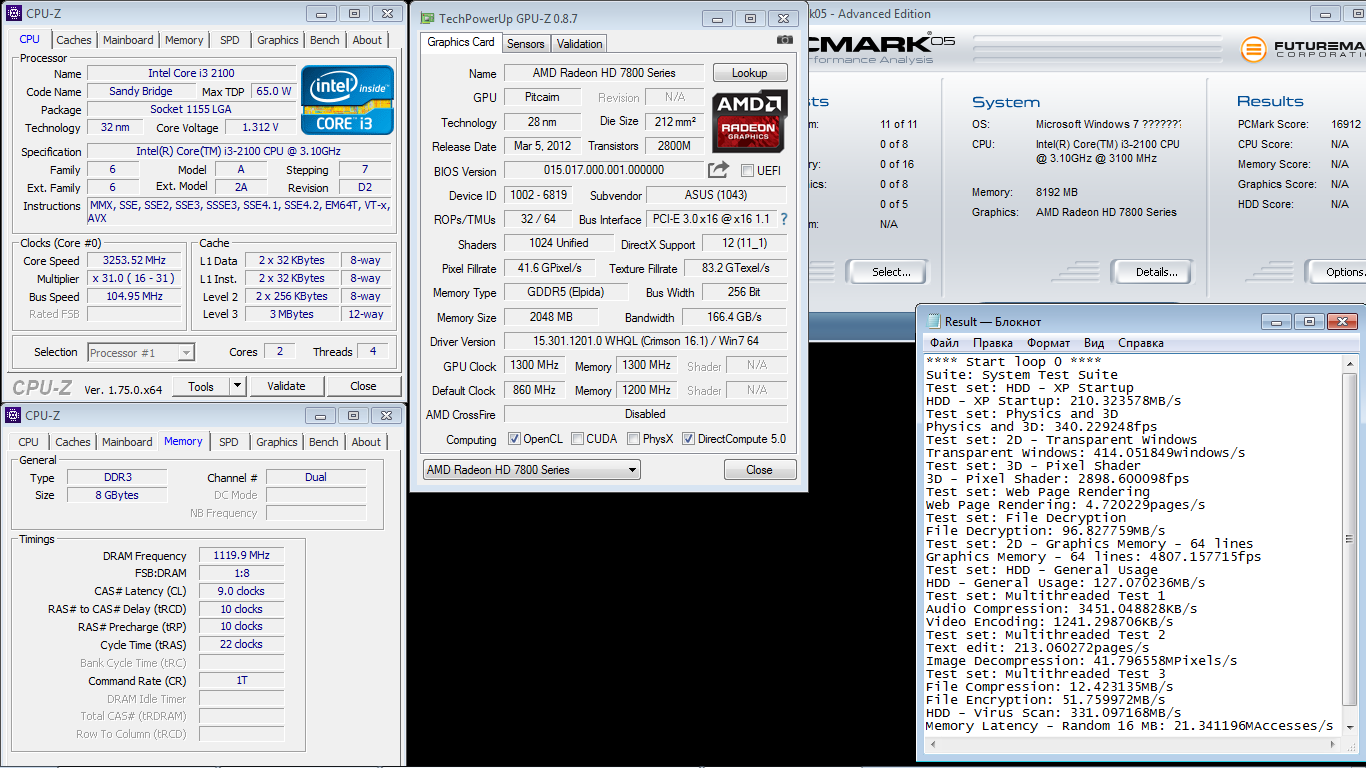Viewport: 1366px width, 768px height.
Task: Click the Bus Interface question mark icon
Action: click(783, 219)
